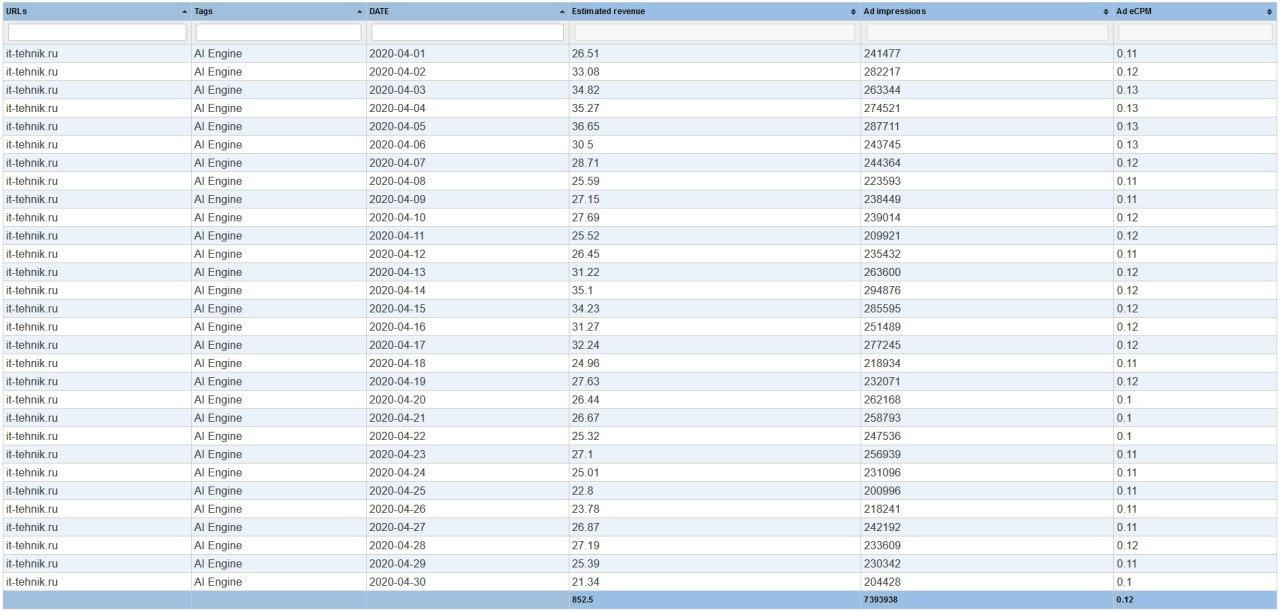Viewport: 1280px width, 612px height.
Task: Click it-tehnik.ru in the 2020-04-15 row
Action: (32, 309)
